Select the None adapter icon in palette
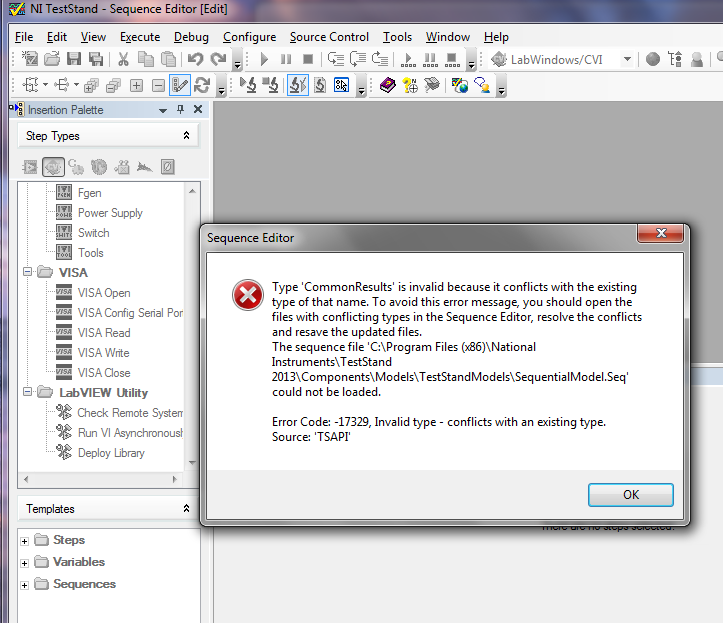 pyautogui.click(x=167, y=167)
